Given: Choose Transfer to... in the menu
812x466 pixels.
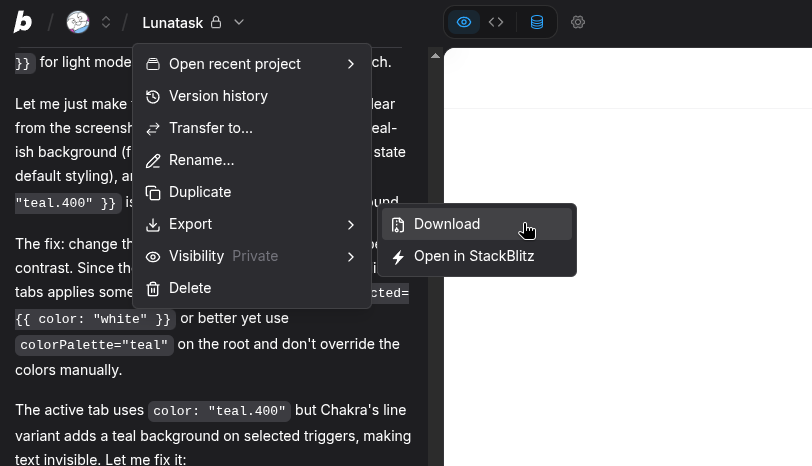Looking at the screenshot, I should tap(252, 128).
